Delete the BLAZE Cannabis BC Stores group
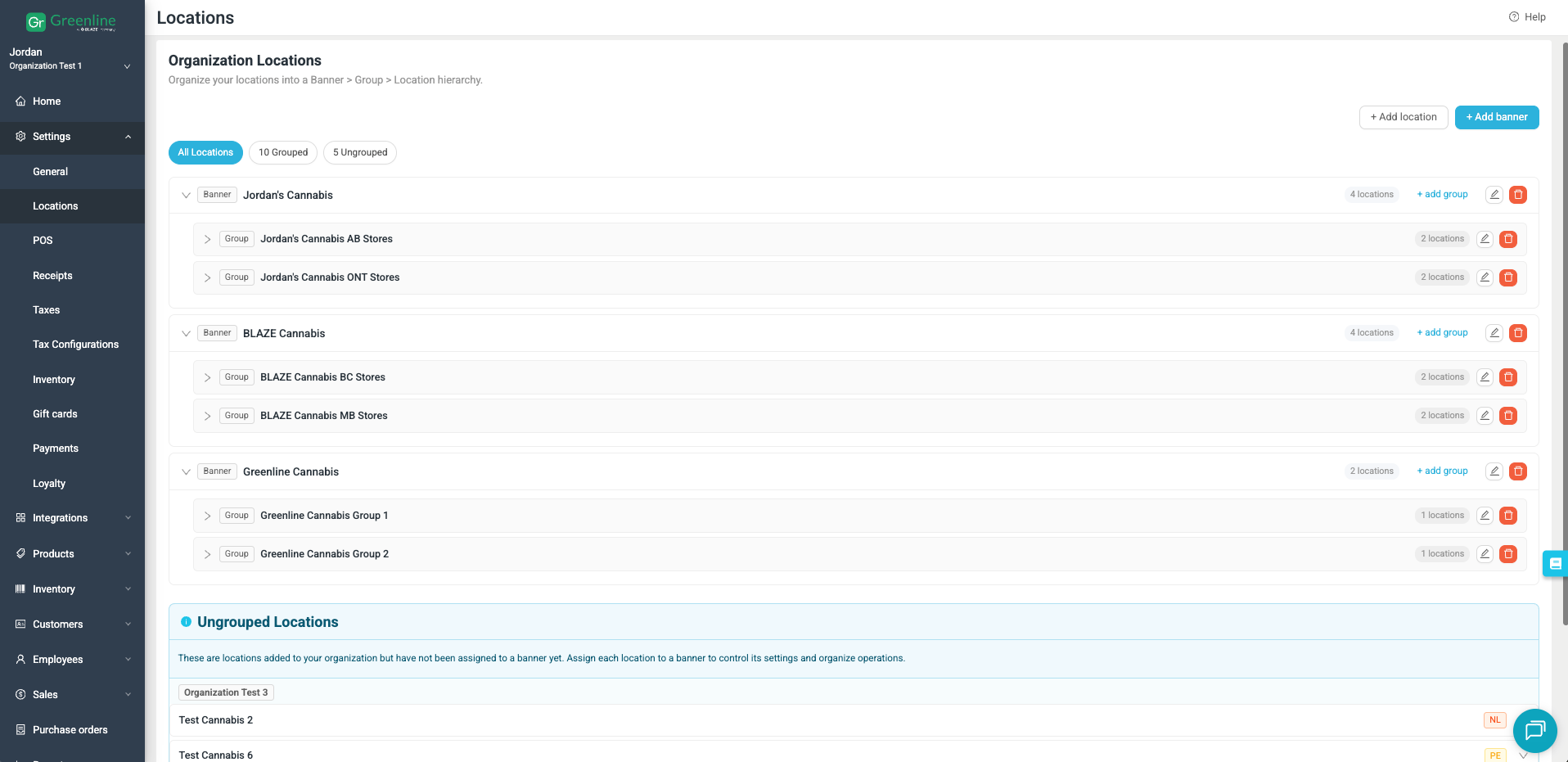The height and width of the screenshot is (762, 1568). click(1508, 377)
